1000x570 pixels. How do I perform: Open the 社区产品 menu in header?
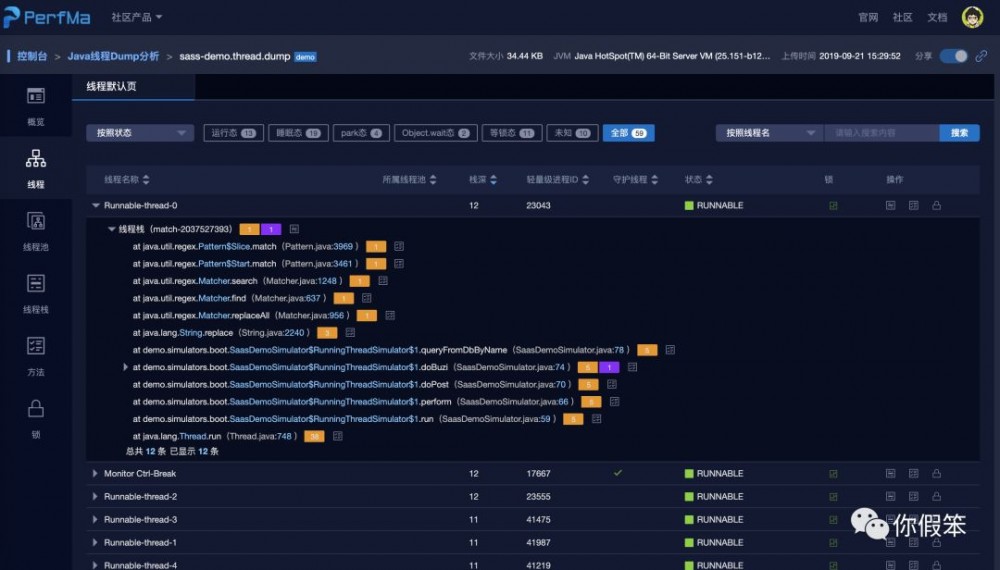pos(136,17)
